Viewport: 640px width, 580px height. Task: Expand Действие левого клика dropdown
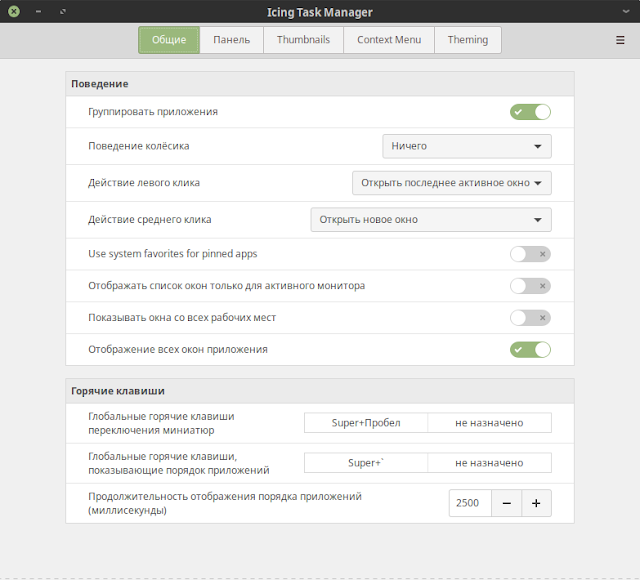(452, 183)
